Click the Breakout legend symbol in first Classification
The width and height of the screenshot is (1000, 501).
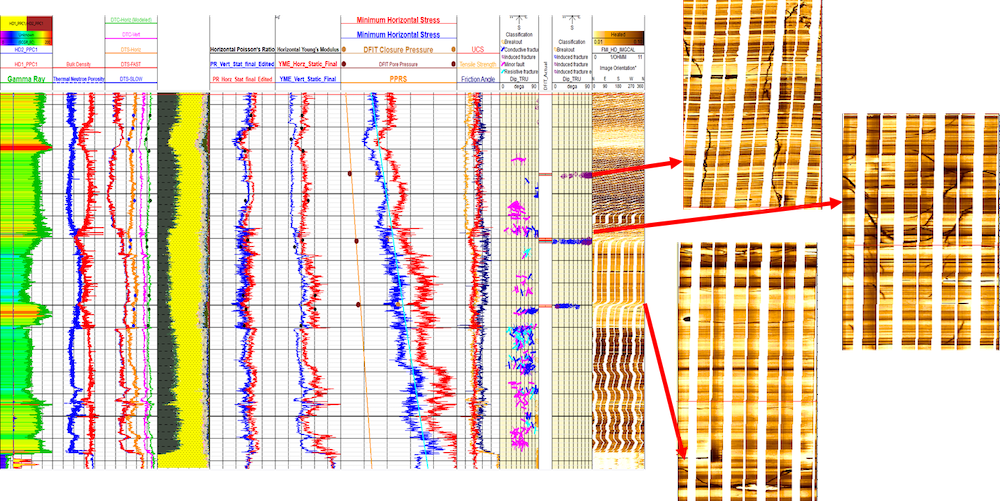tap(503, 42)
